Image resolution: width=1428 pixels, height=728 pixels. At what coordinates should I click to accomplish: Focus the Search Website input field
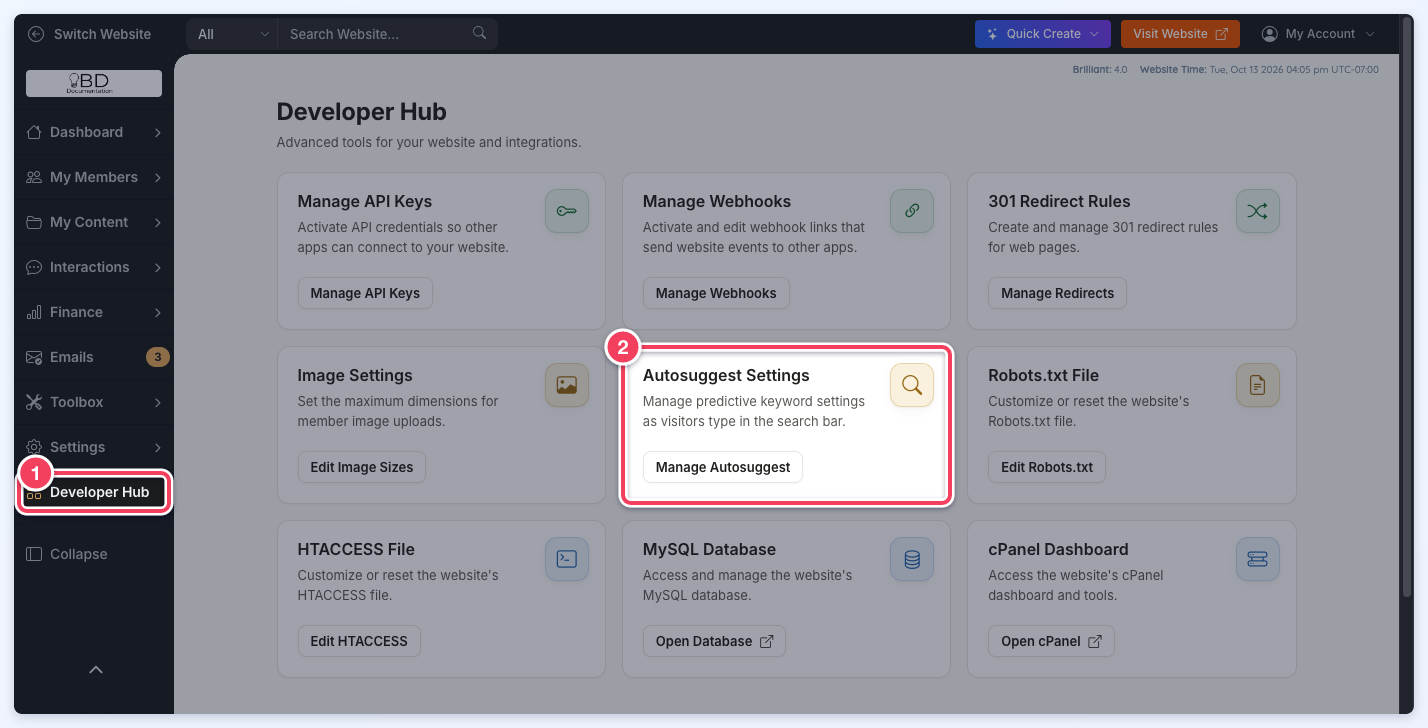[376, 34]
